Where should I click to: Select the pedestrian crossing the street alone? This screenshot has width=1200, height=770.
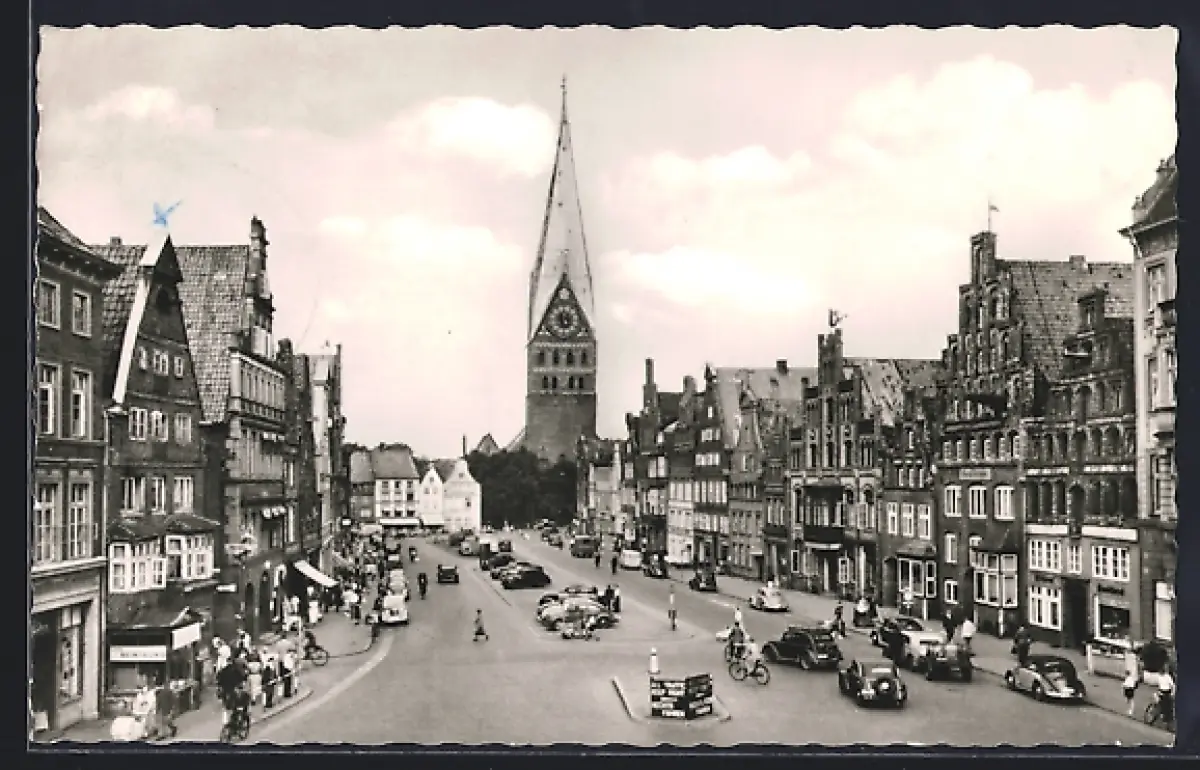(x=479, y=625)
